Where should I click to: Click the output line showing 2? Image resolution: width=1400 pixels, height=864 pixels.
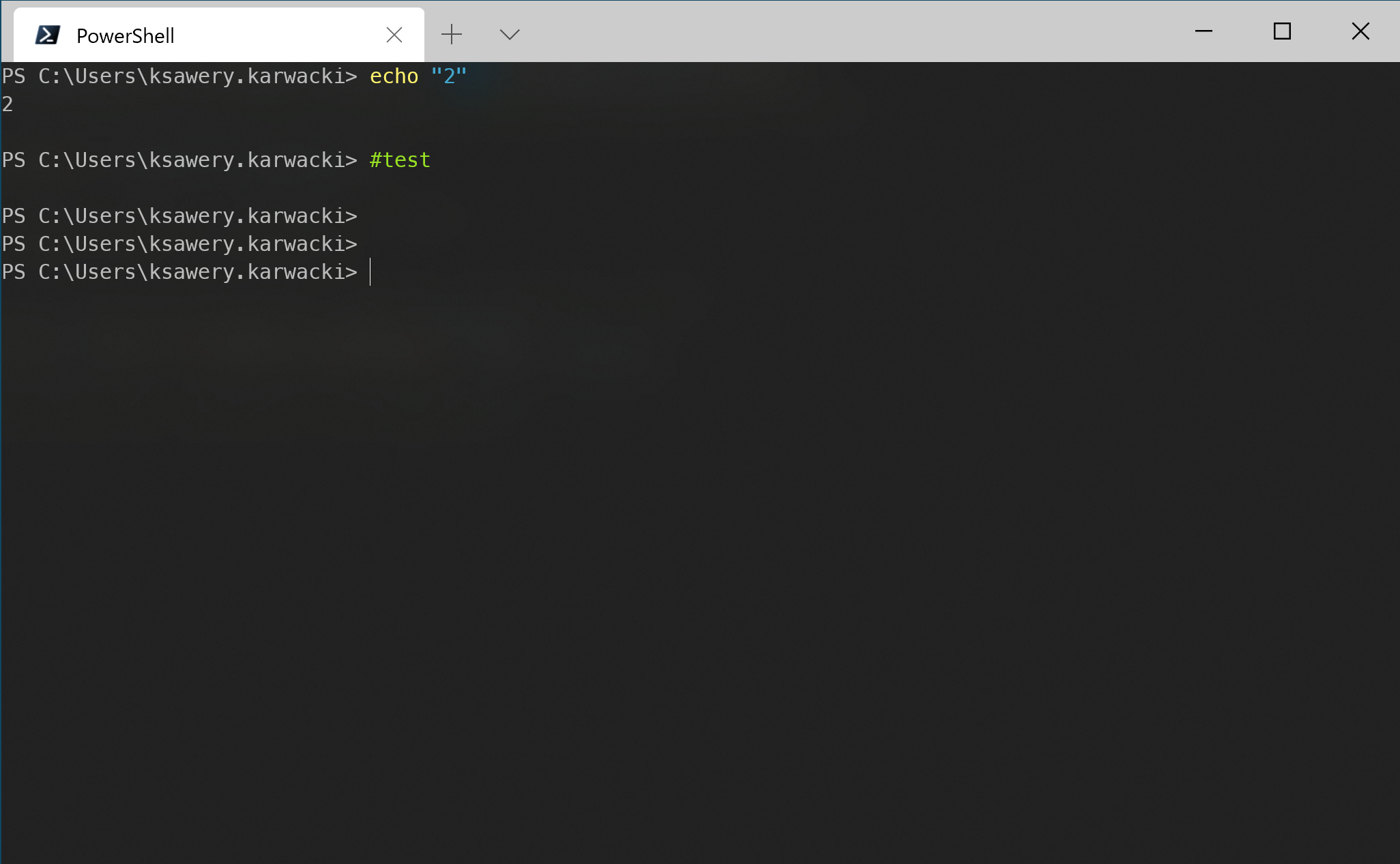point(7,104)
